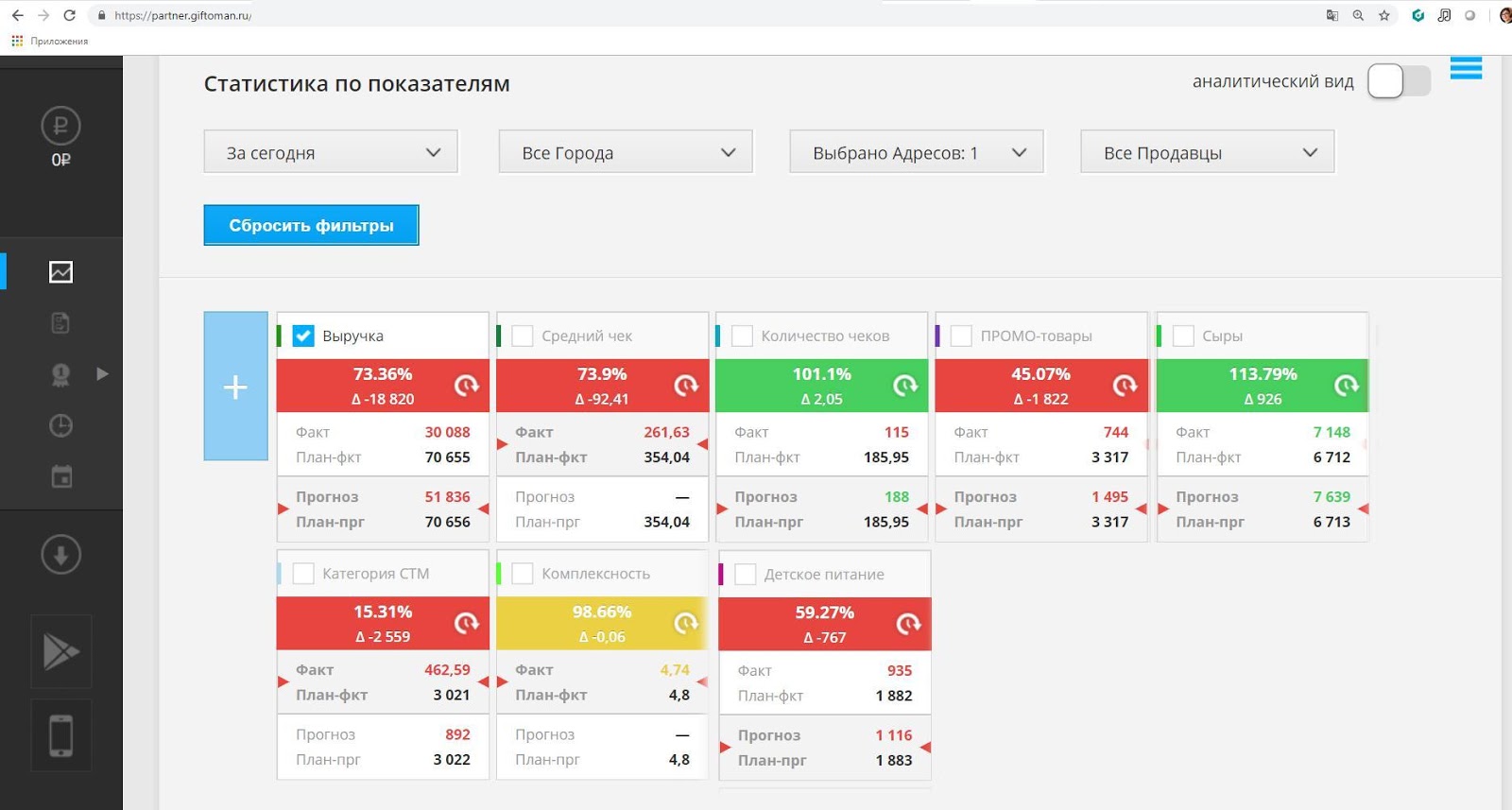
Task: Open the За сегодня period dropdown
Action: (x=331, y=152)
